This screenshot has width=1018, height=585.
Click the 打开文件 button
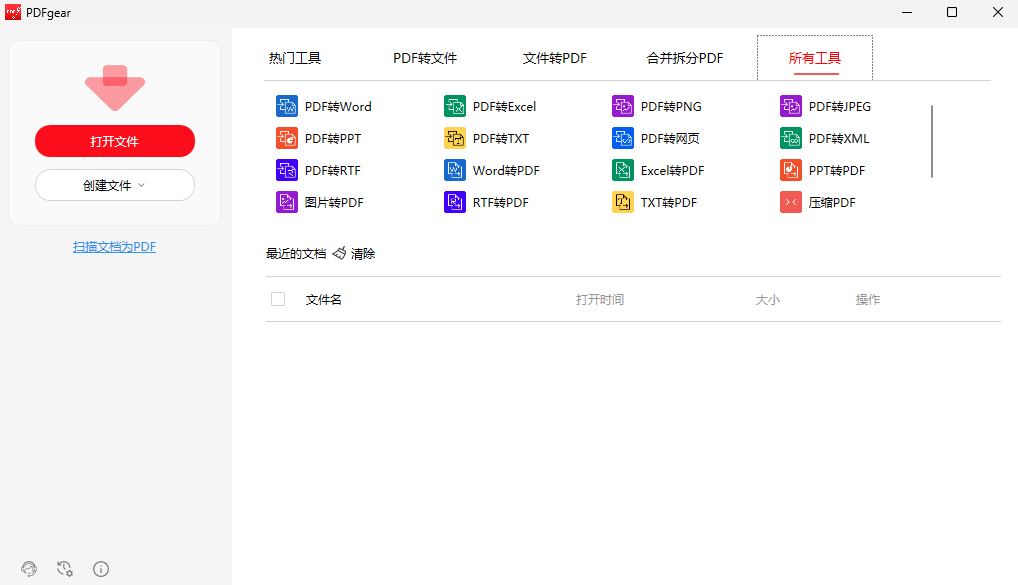tap(114, 141)
